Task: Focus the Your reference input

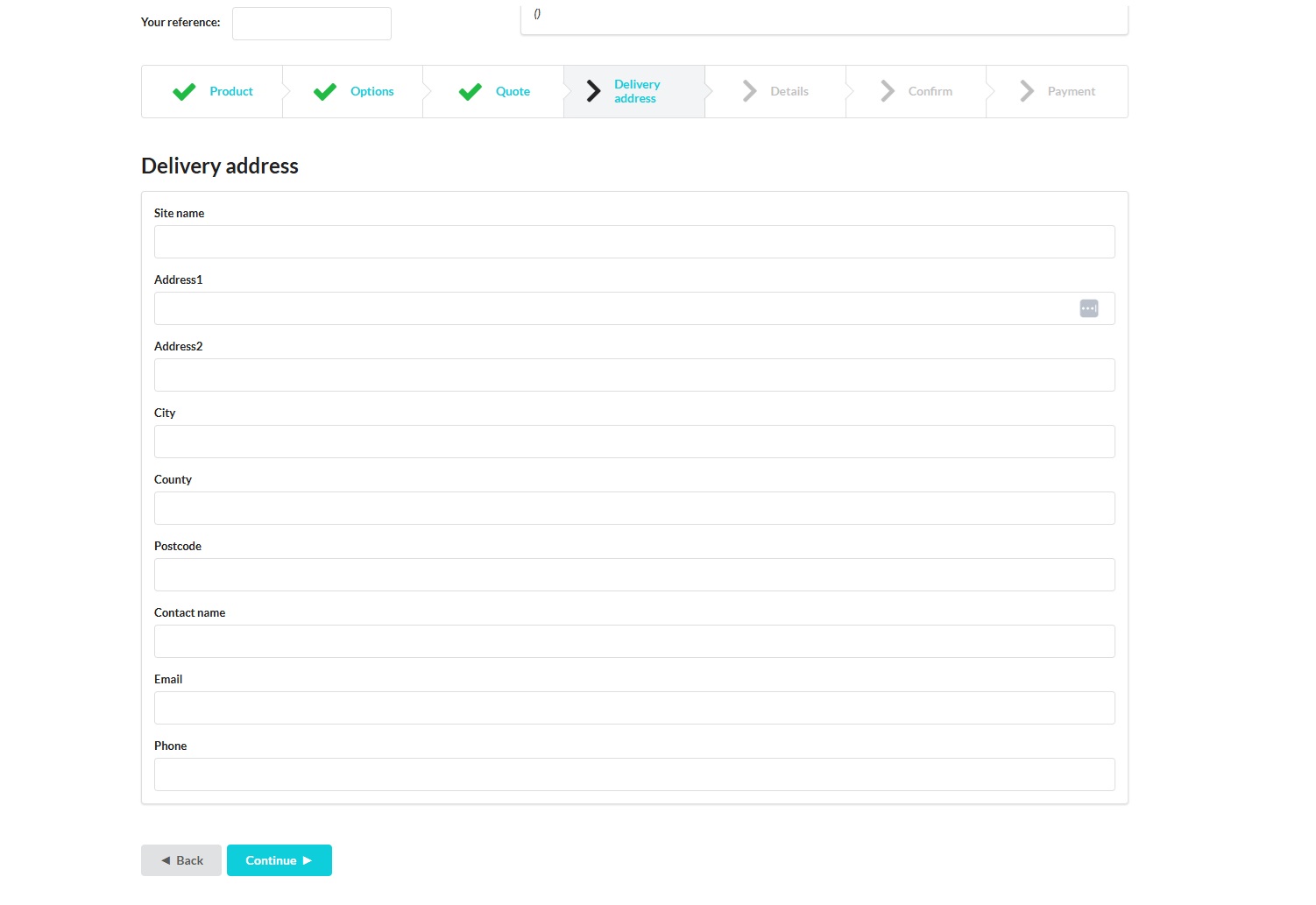Action: click(x=312, y=24)
